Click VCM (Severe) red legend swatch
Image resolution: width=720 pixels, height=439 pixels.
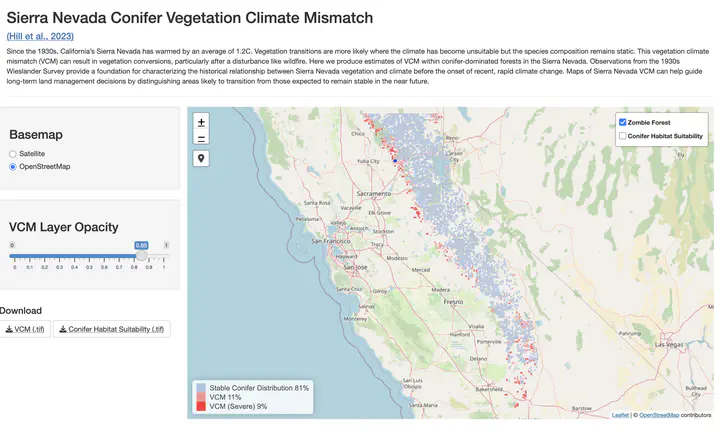click(x=201, y=406)
